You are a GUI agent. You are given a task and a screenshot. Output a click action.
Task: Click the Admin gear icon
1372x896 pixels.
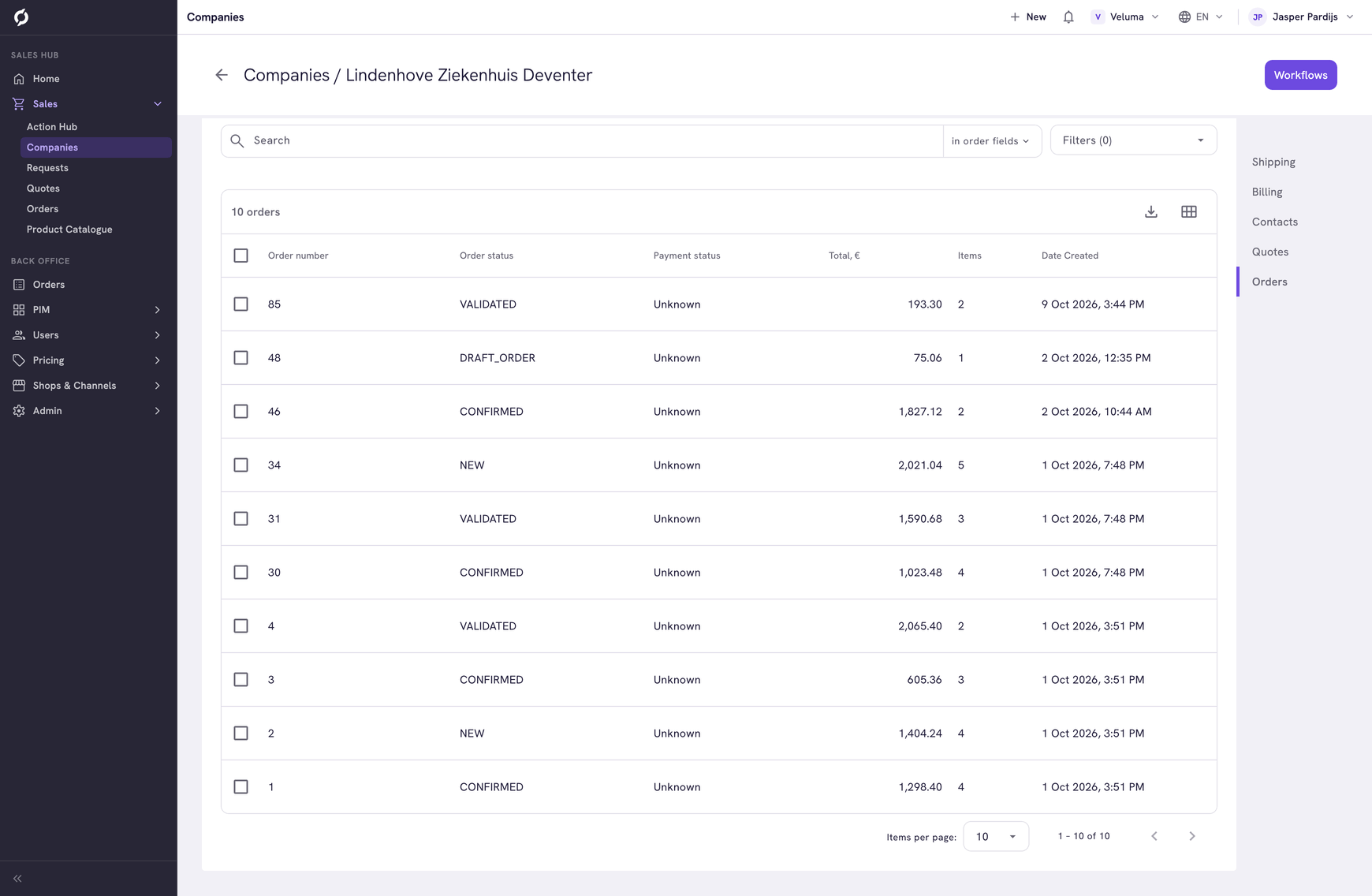[19, 411]
